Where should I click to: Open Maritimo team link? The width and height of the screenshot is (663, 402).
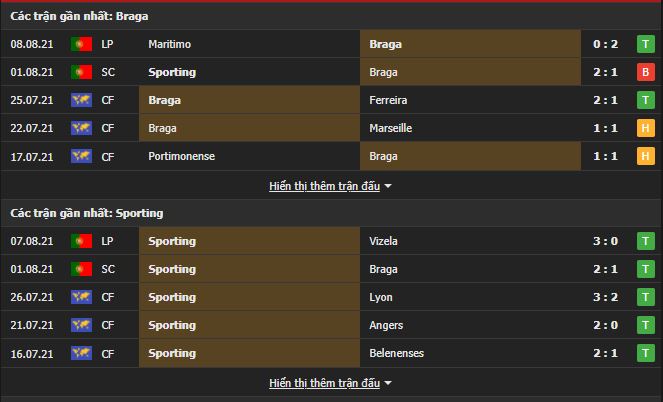171,44
